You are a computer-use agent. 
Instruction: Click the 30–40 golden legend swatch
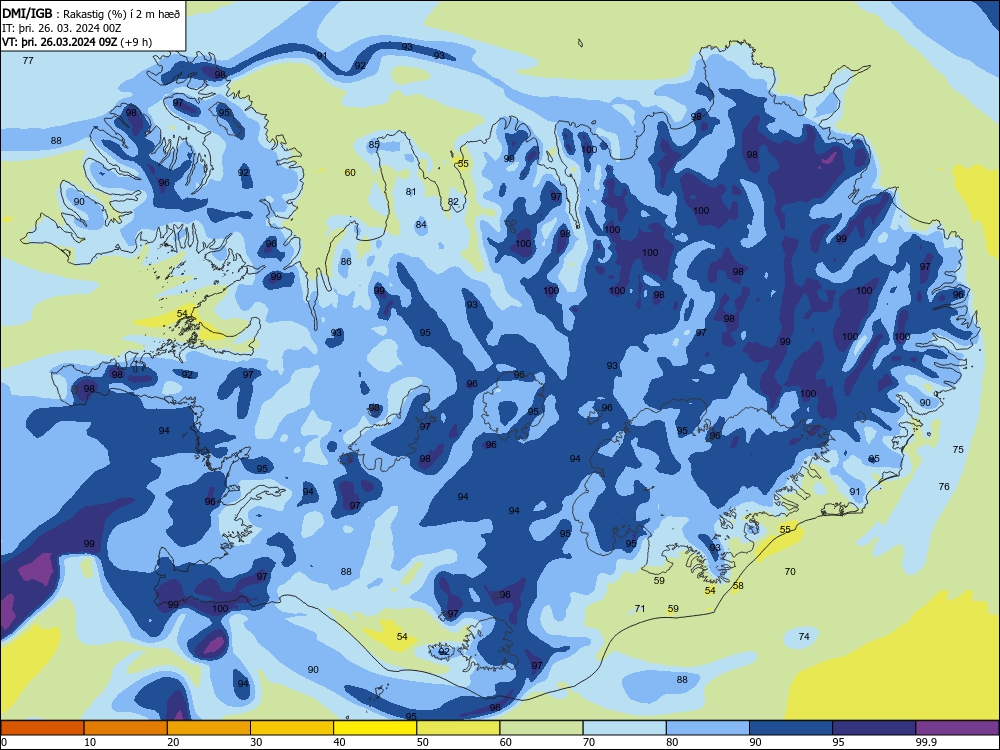click(x=292, y=728)
